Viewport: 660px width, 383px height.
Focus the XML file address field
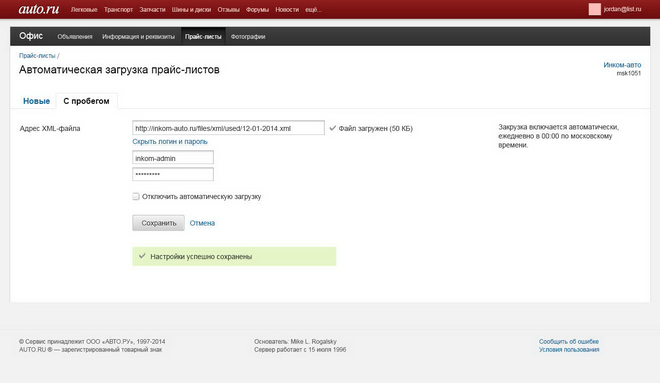pyautogui.click(x=228, y=128)
